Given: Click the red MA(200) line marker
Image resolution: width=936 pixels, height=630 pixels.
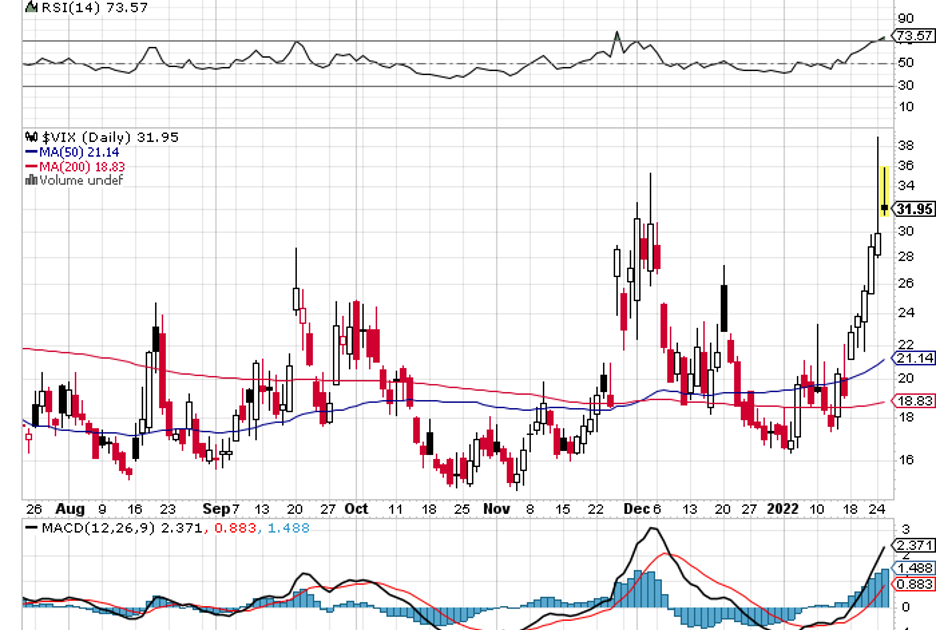Looking at the screenshot, I should tap(29, 166).
